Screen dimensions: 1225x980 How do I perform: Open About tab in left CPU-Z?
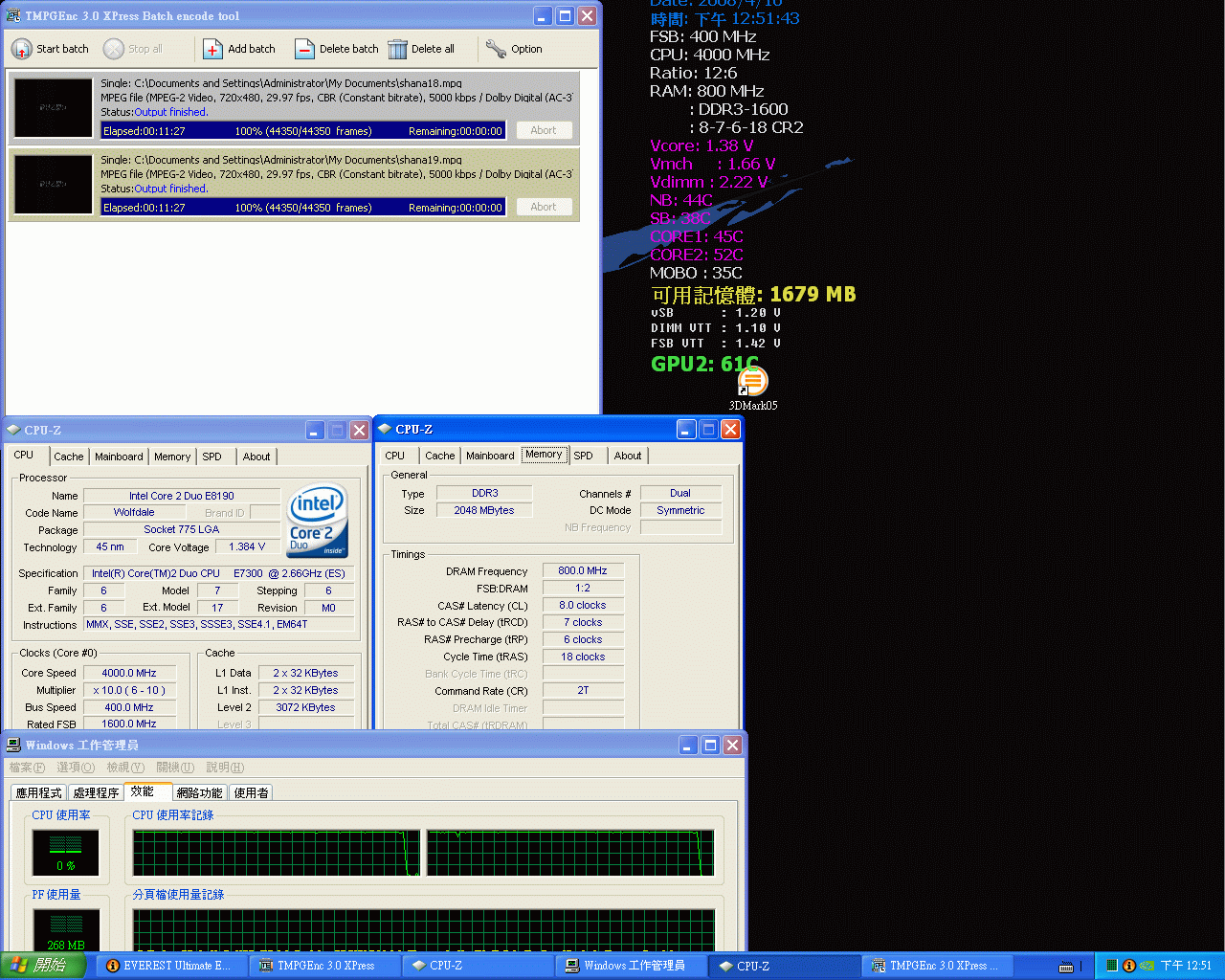[256, 457]
